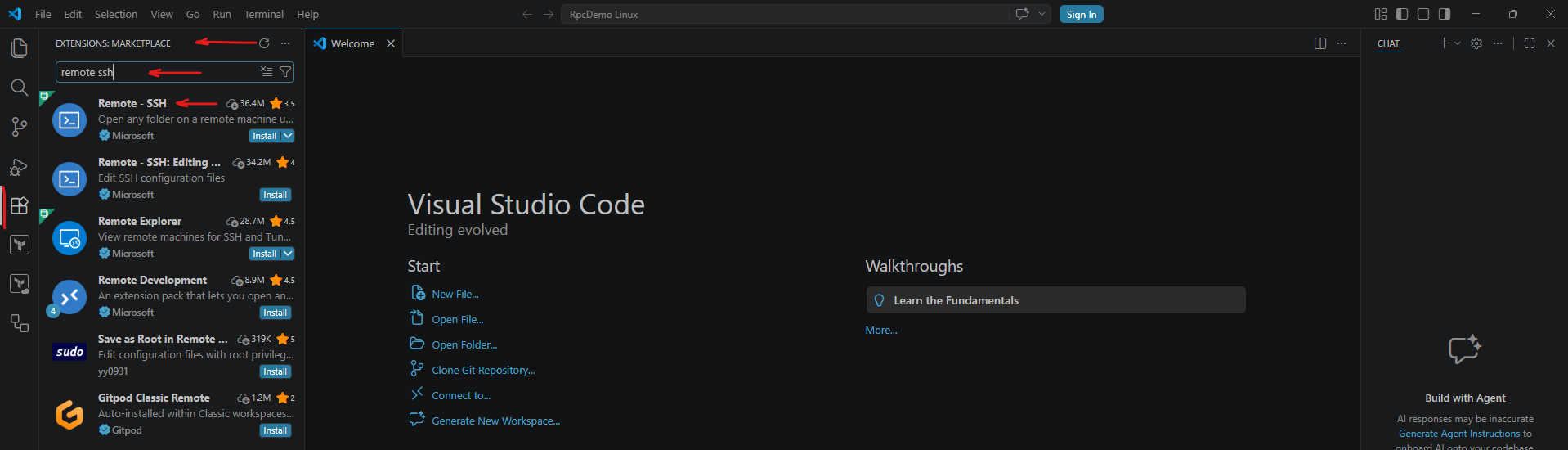
Task: Open the extensions filter funnel
Action: [x=285, y=72]
